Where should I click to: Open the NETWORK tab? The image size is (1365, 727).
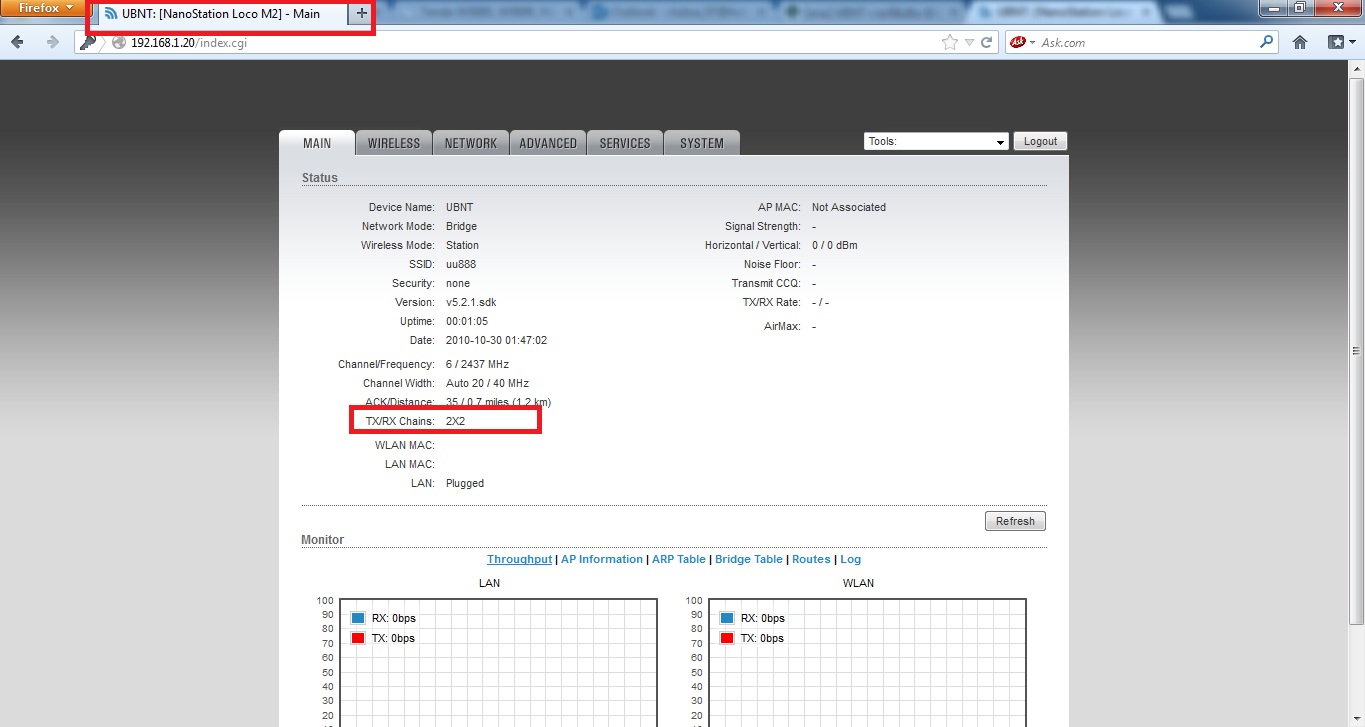(x=471, y=143)
